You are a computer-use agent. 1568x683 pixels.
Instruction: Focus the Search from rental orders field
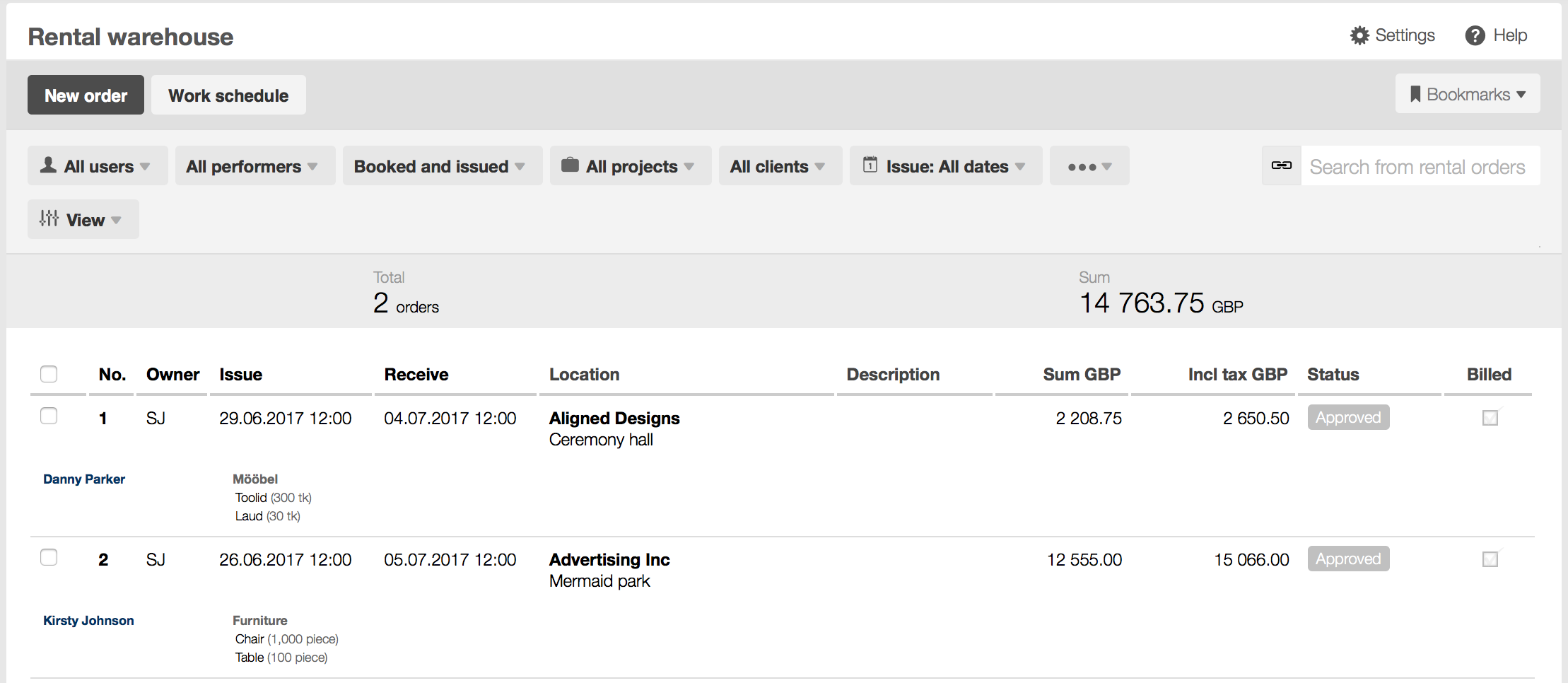(1420, 167)
